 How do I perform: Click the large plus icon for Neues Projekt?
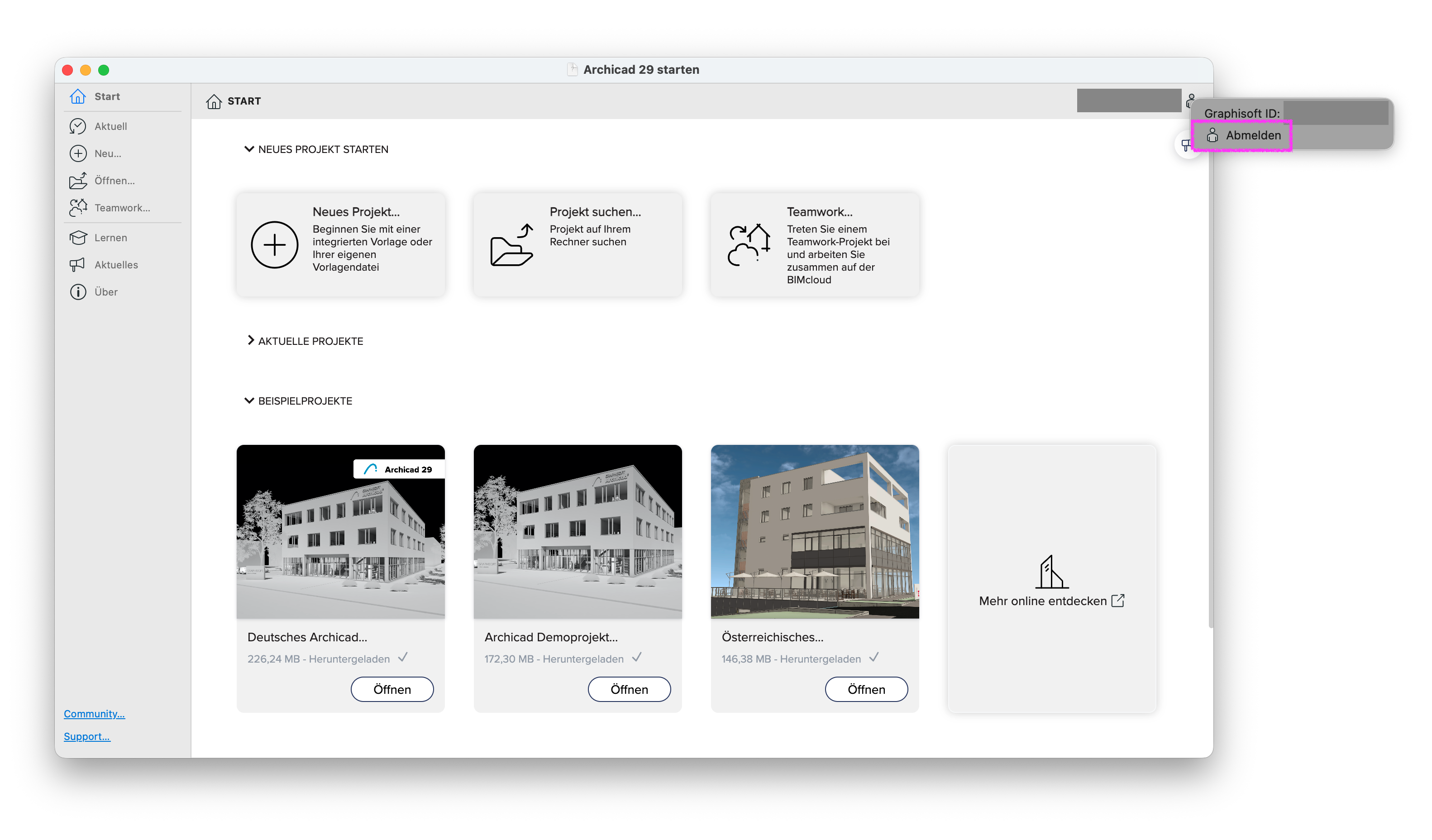click(x=274, y=245)
